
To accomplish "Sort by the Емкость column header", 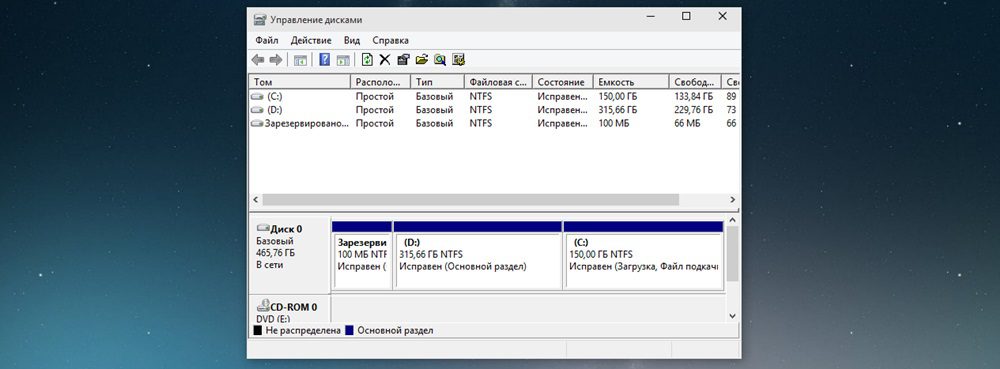I will (631, 82).
